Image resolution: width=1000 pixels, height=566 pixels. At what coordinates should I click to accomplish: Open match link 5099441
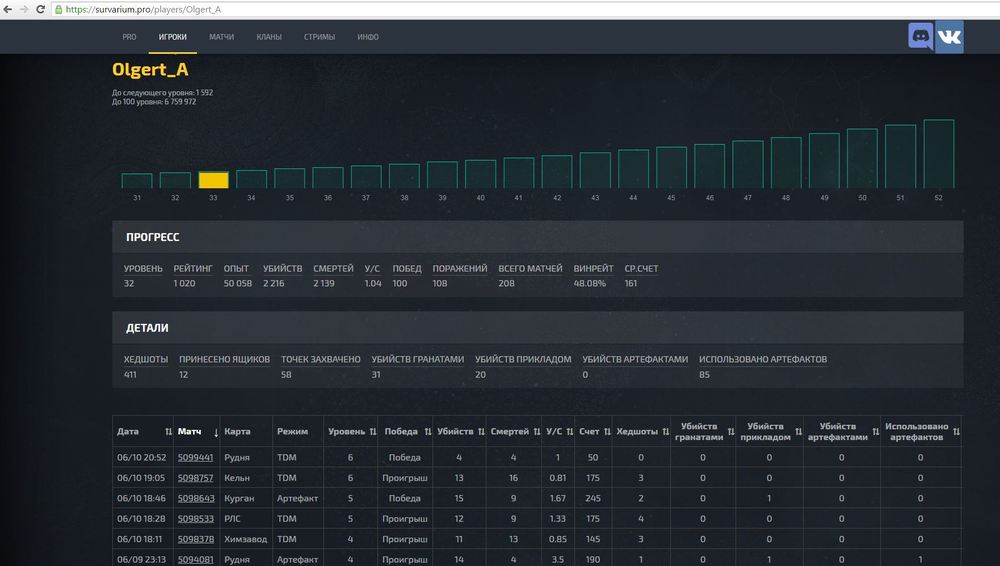195,457
